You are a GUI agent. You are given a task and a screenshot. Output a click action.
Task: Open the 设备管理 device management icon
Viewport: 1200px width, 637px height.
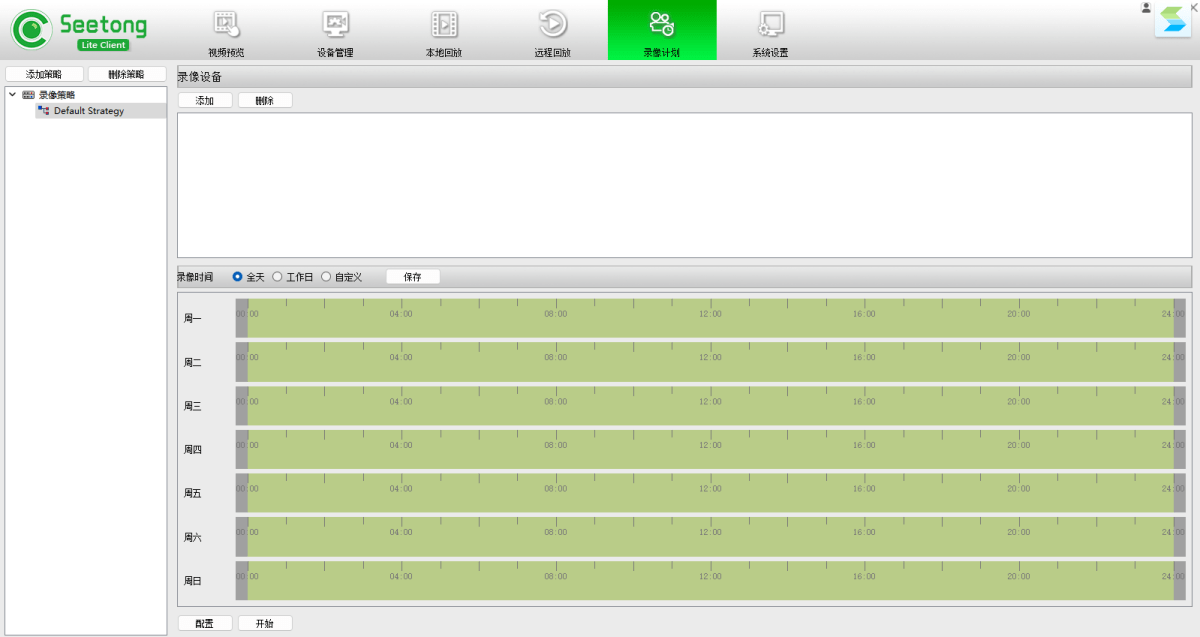[335, 24]
